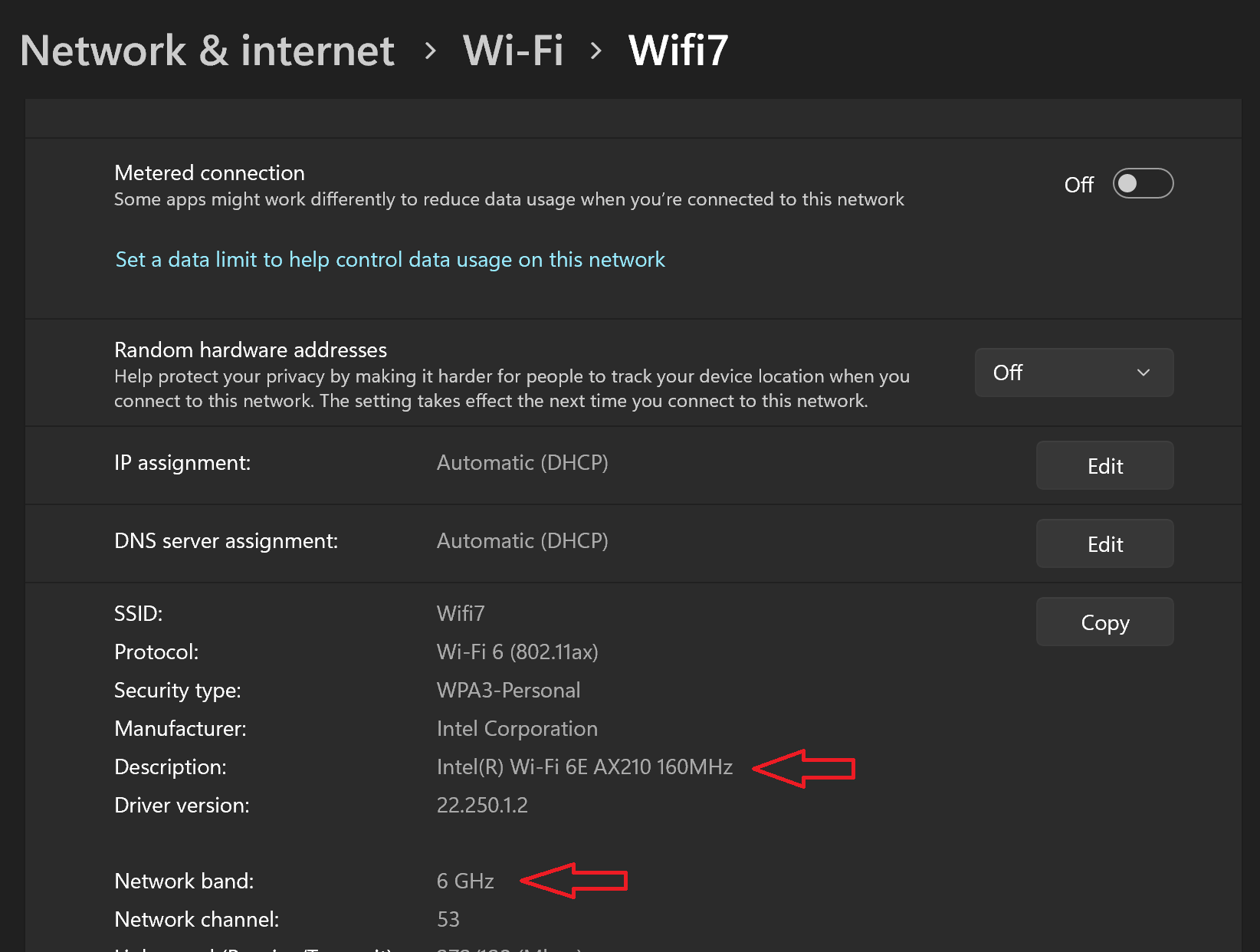The height and width of the screenshot is (952, 1260).
Task: Click the Security type label
Action: [178, 691]
